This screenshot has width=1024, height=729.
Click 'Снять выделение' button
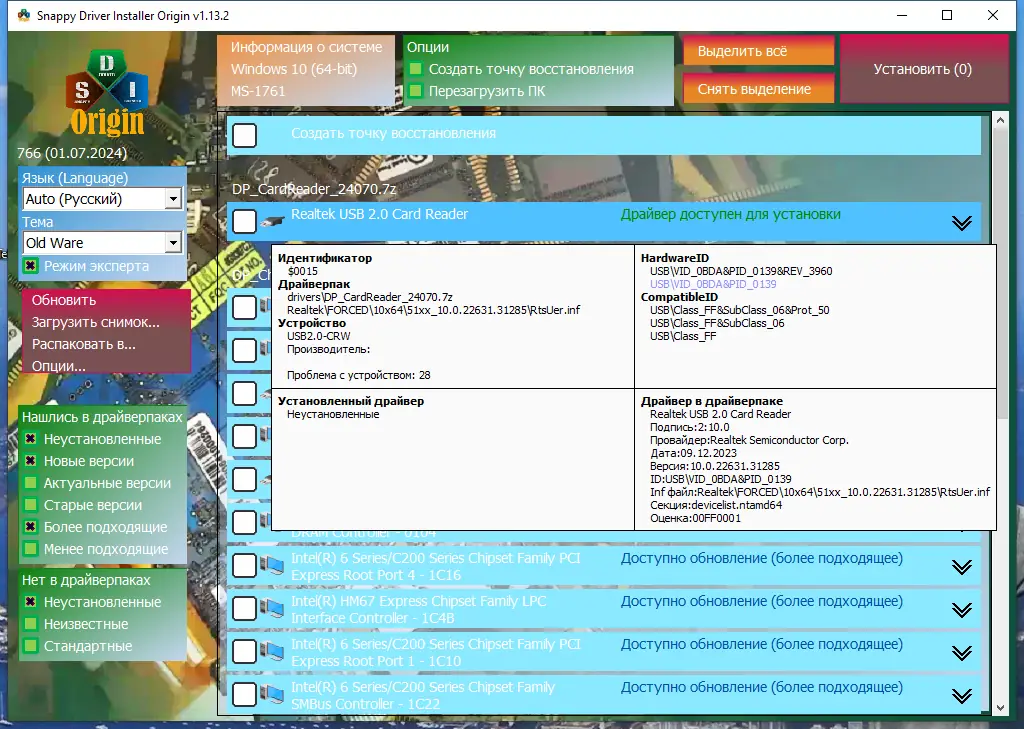pos(758,89)
